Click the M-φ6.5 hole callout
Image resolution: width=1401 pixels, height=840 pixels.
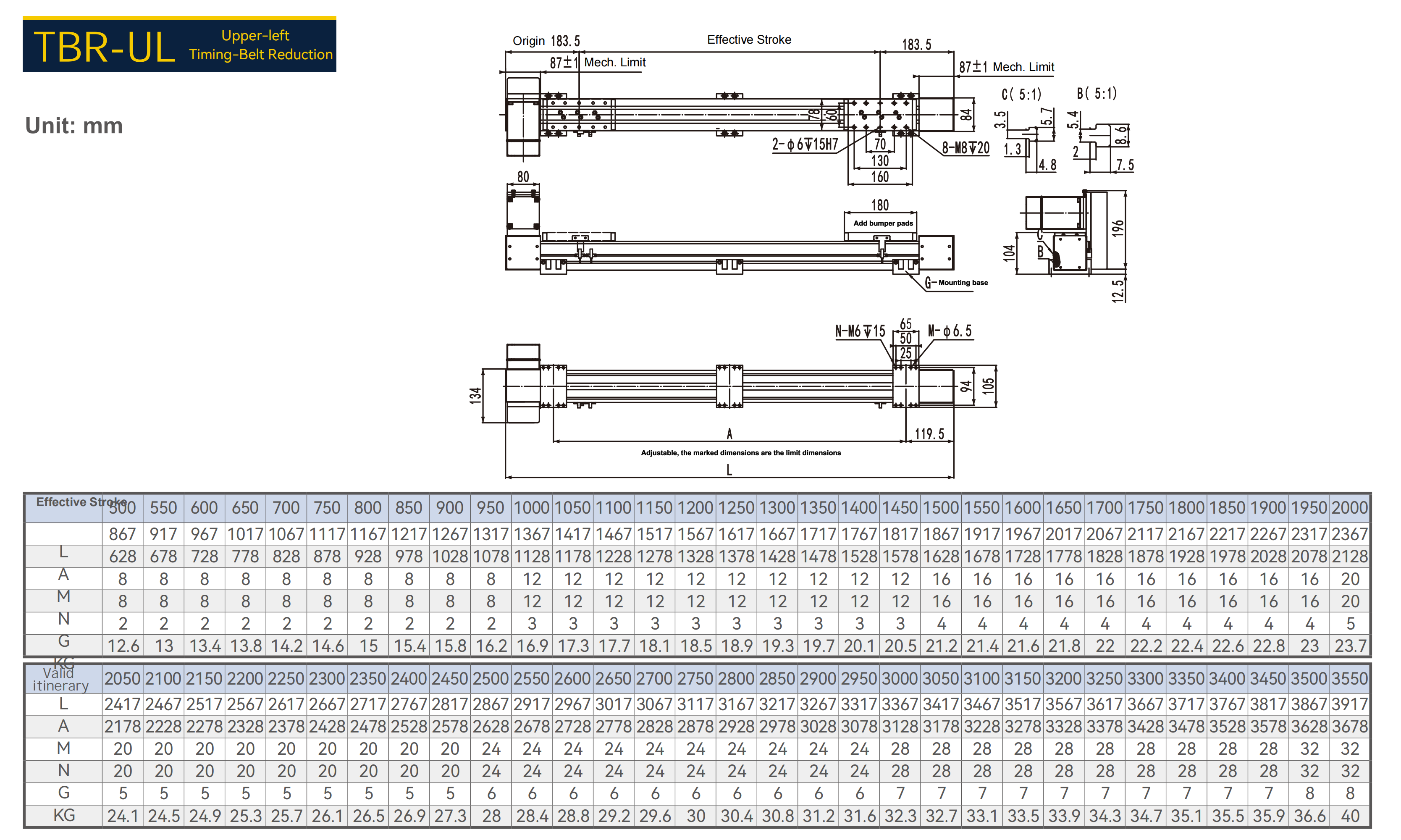950,331
